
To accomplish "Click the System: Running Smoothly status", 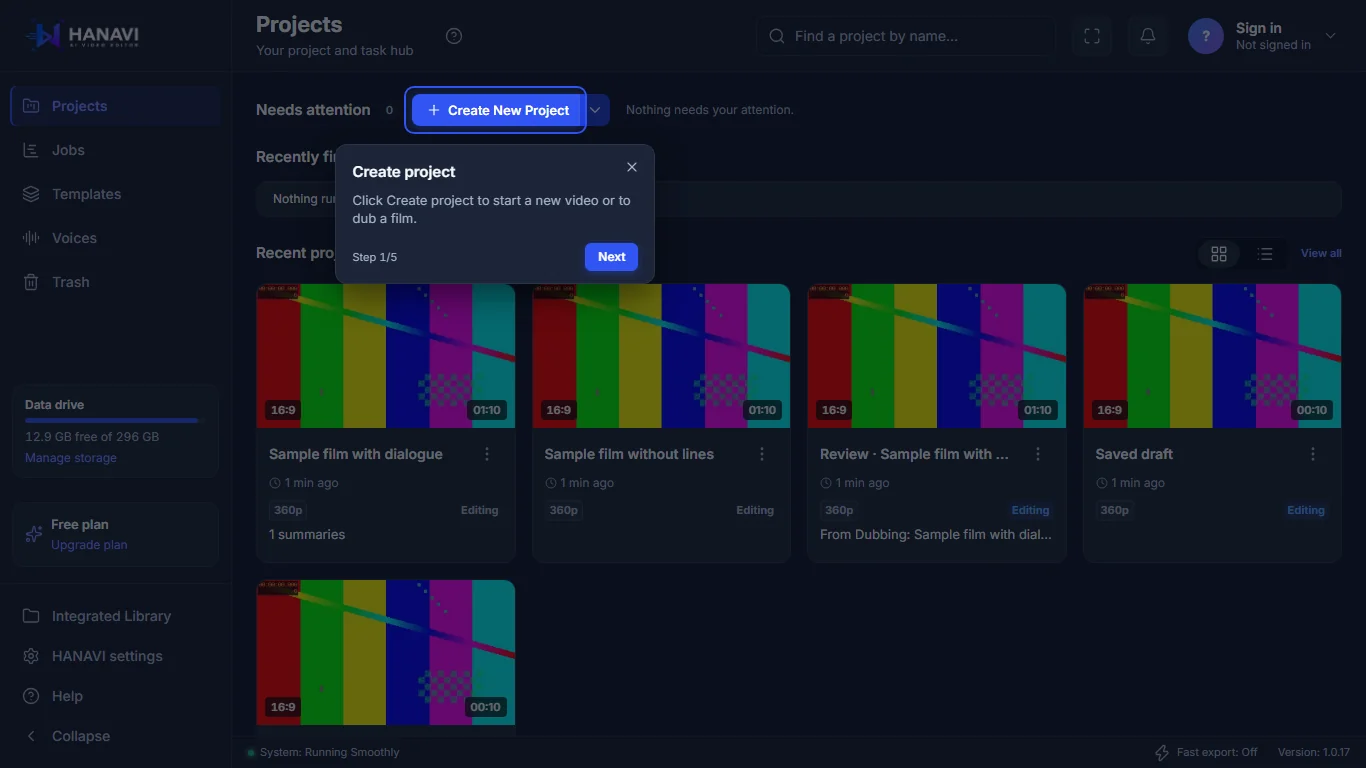I will tap(323, 752).
